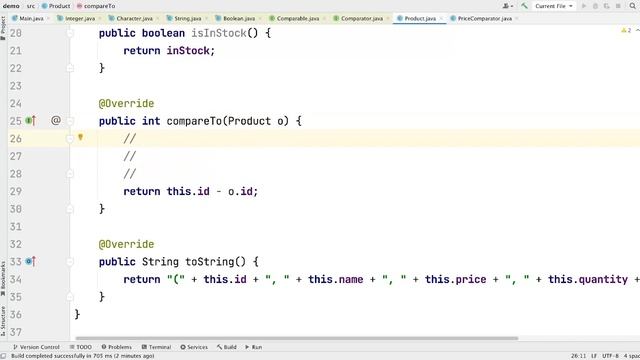Click the 26:11 cursor position indicator
The height and width of the screenshot is (360, 640).
click(578, 356)
